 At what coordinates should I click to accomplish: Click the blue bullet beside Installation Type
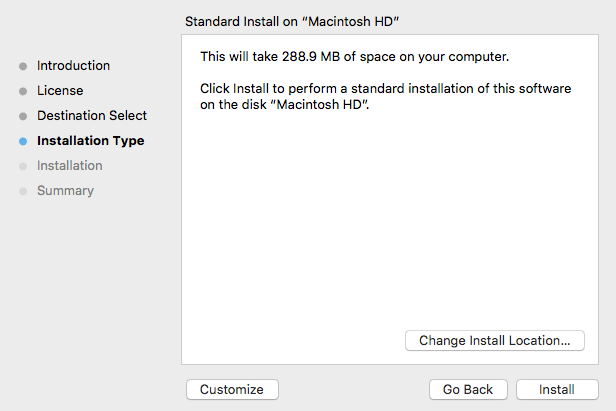pos(23,142)
